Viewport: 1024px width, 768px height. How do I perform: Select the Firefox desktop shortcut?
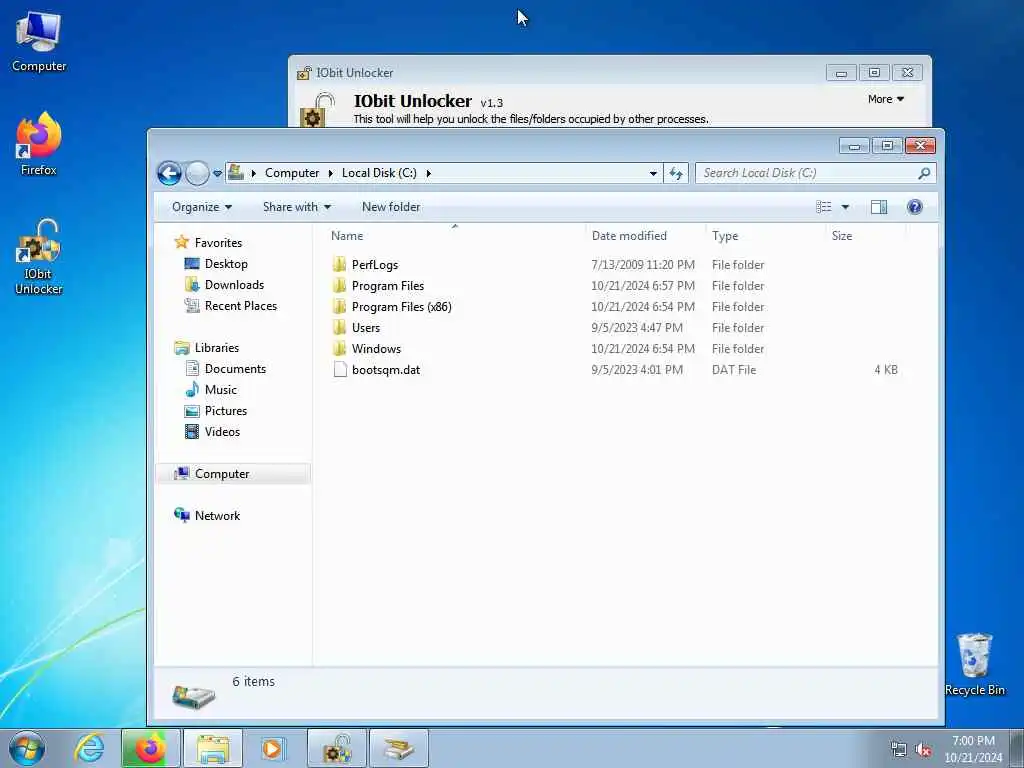[39, 144]
